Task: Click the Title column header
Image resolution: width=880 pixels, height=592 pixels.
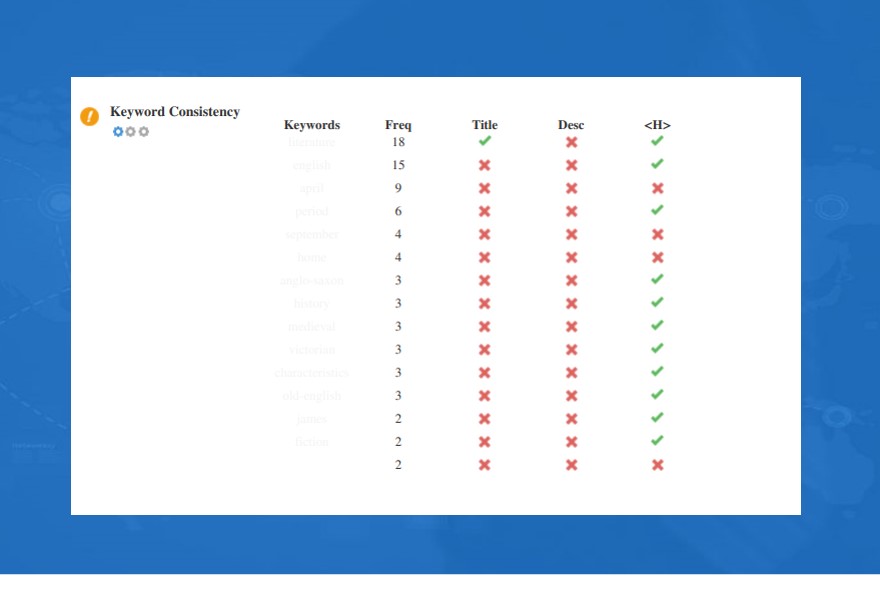Action: coord(485,125)
